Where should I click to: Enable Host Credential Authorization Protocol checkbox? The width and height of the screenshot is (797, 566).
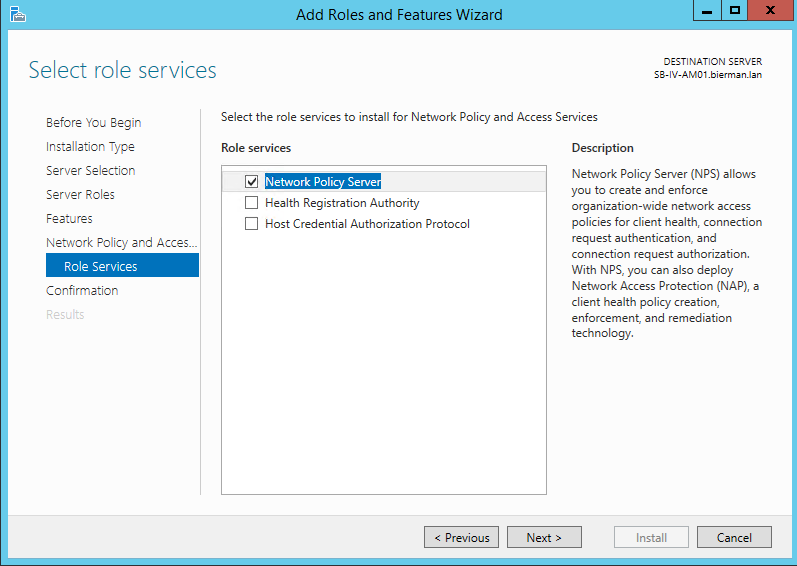click(x=251, y=224)
